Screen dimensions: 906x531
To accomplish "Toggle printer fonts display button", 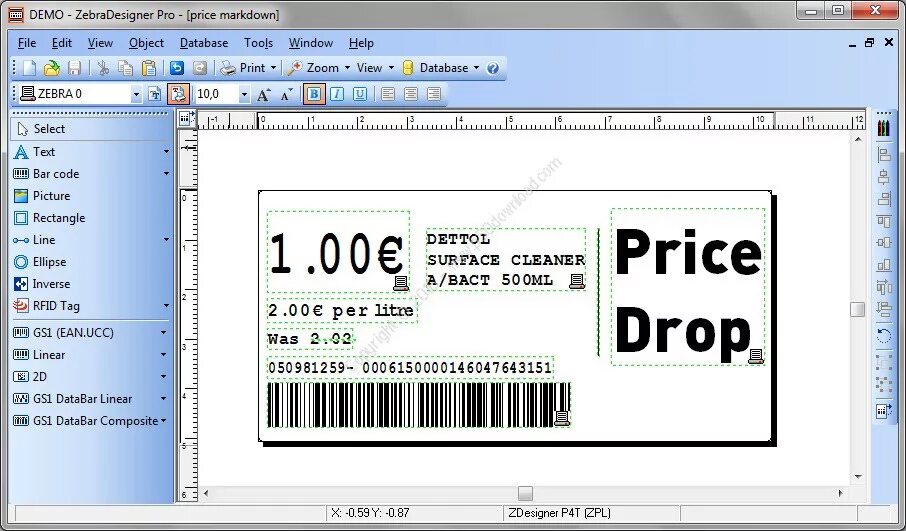I will (178, 94).
